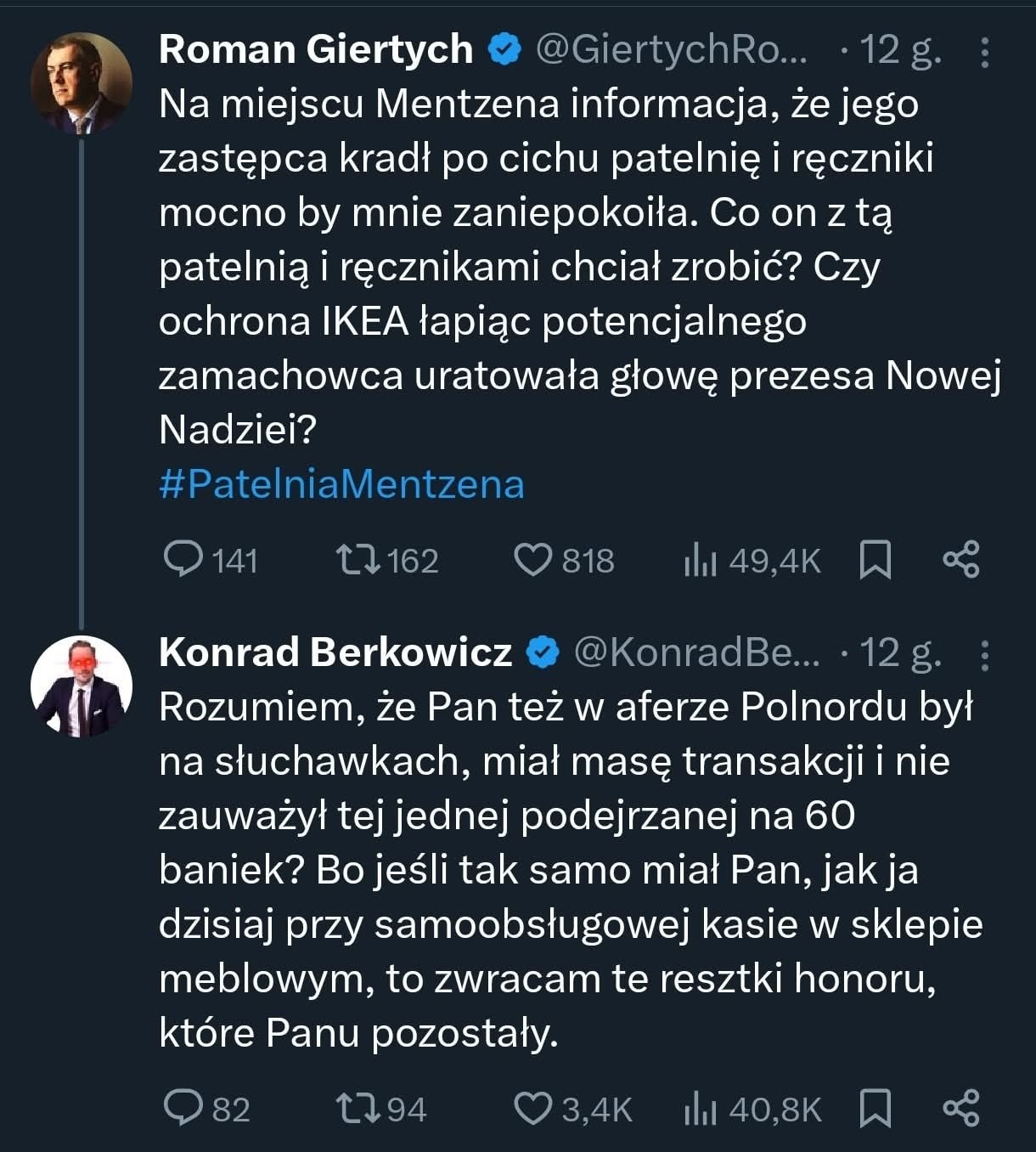This screenshot has height=1152, width=1036.
Task: Like Konrad Berkowicz's reply
Action: (533, 1109)
